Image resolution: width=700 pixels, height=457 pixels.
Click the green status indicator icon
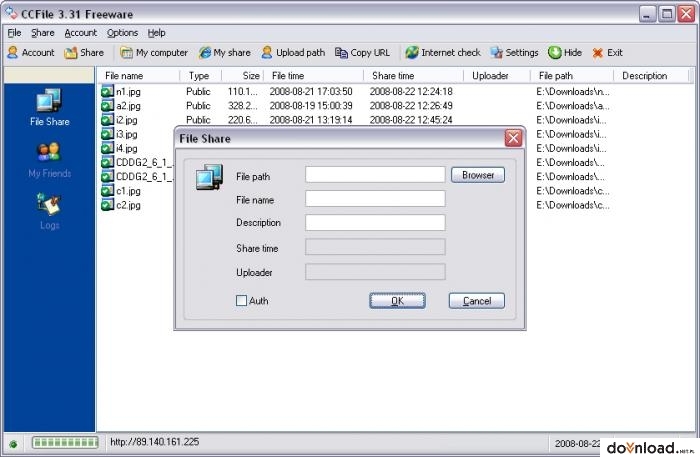click(x=13, y=444)
